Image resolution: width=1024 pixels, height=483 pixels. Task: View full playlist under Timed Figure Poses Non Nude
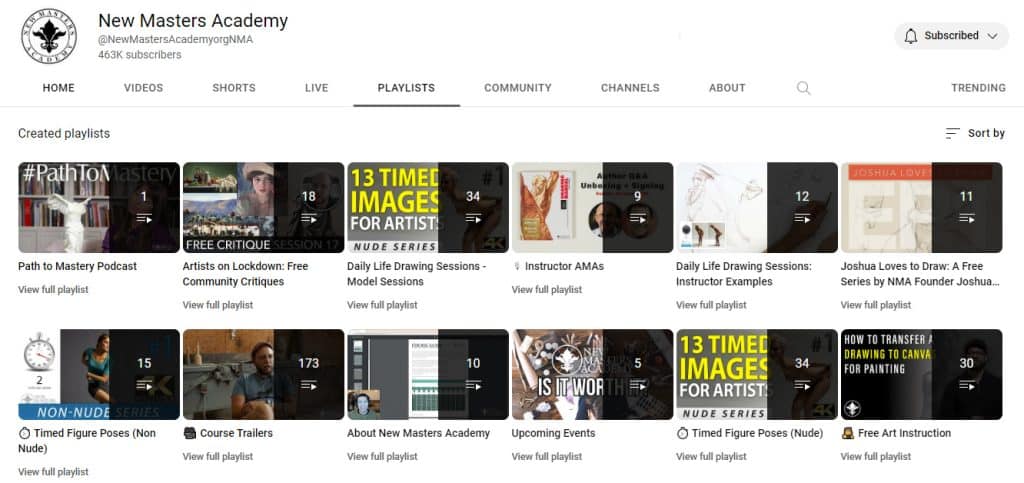click(54, 472)
